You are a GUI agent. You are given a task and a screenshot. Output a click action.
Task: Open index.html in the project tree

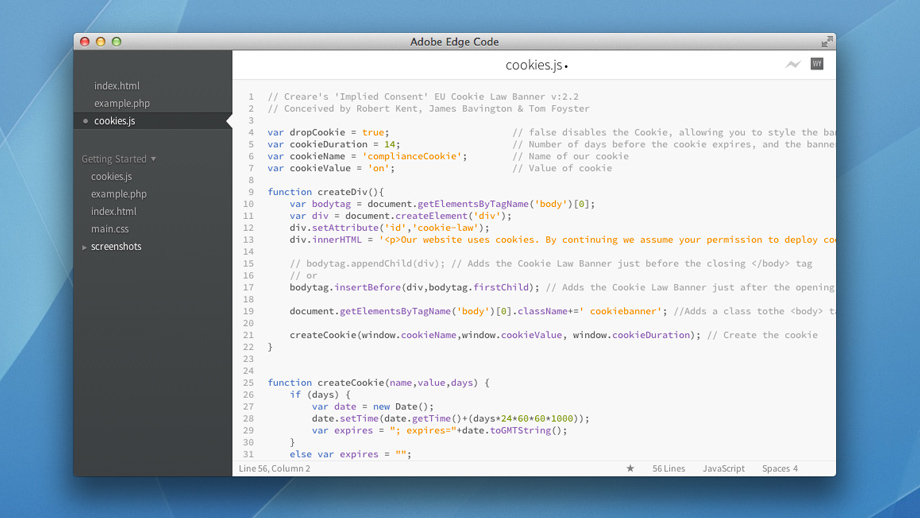(114, 211)
